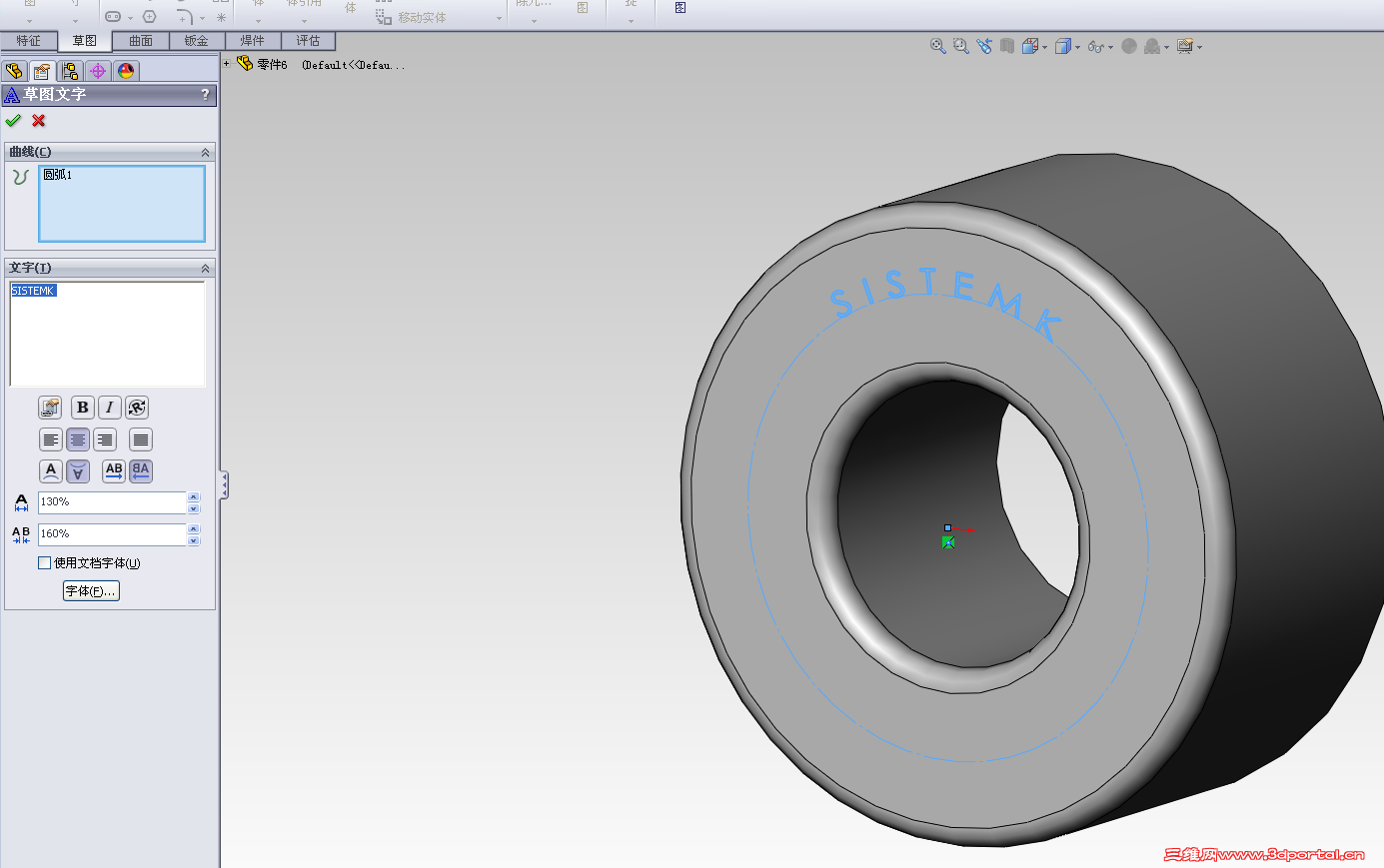Open the DimXpertManager crosshair tab icon
This screenshot has width=1384, height=868.
pos(98,71)
